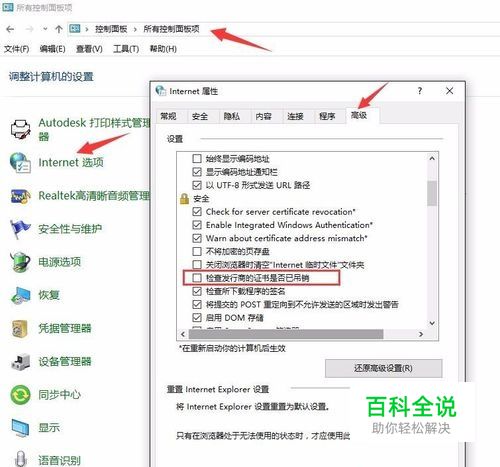The width and height of the screenshot is (500, 467).
Task: Toggle Check for server certificate revocation
Action: coord(197,212)
